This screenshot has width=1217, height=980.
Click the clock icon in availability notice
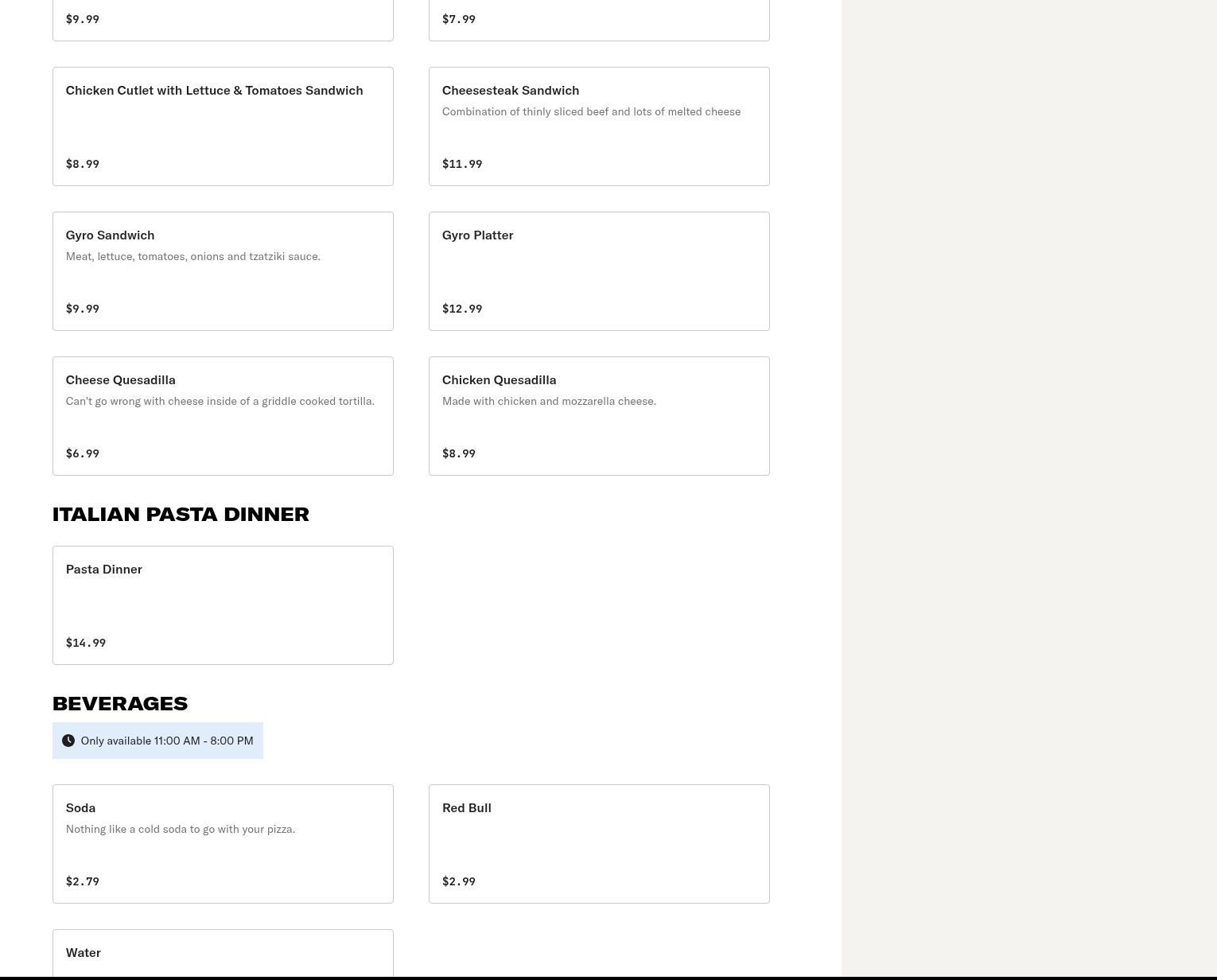point(68,741)
